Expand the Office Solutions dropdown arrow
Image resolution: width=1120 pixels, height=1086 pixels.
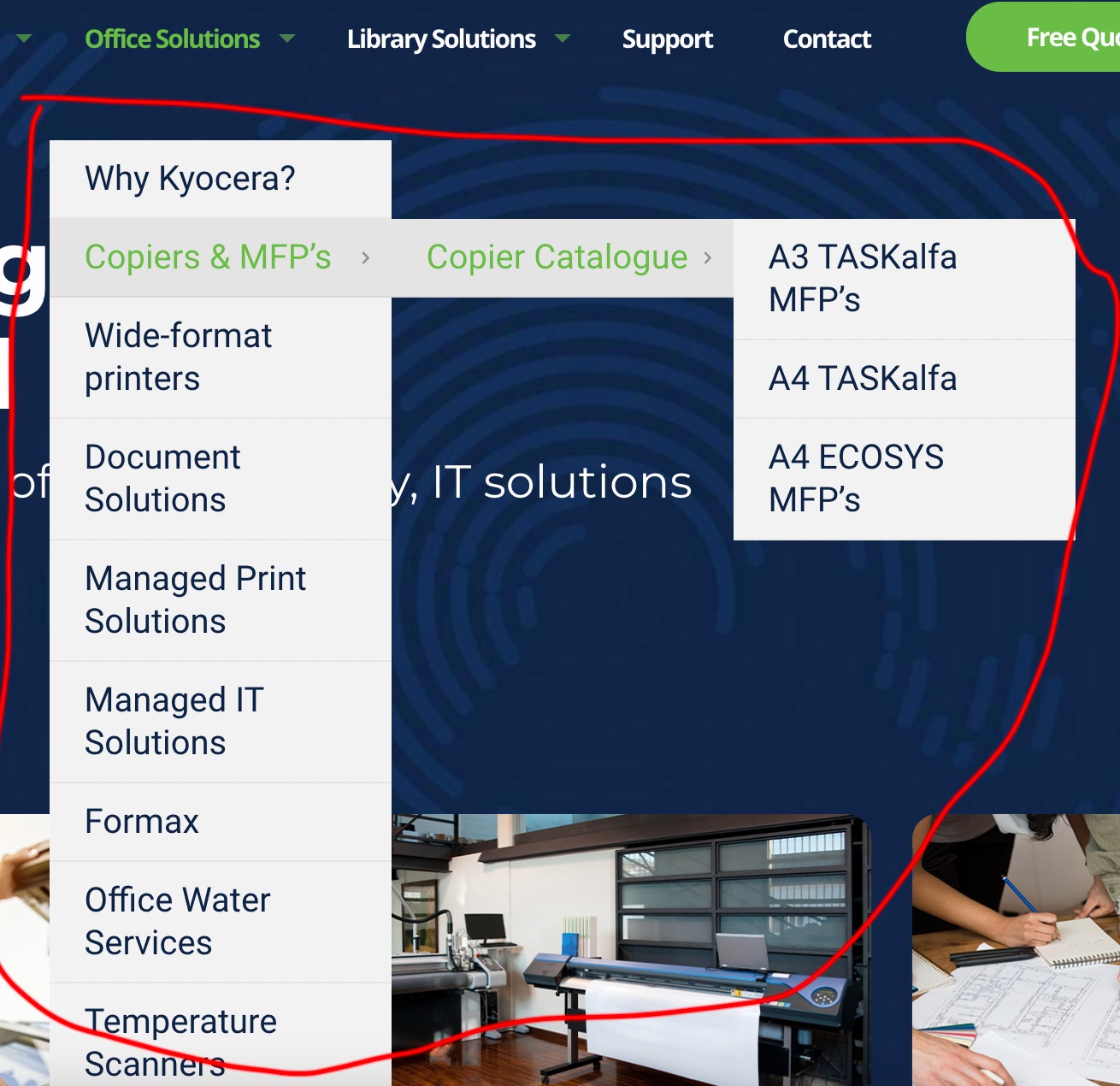click(287, 38)
